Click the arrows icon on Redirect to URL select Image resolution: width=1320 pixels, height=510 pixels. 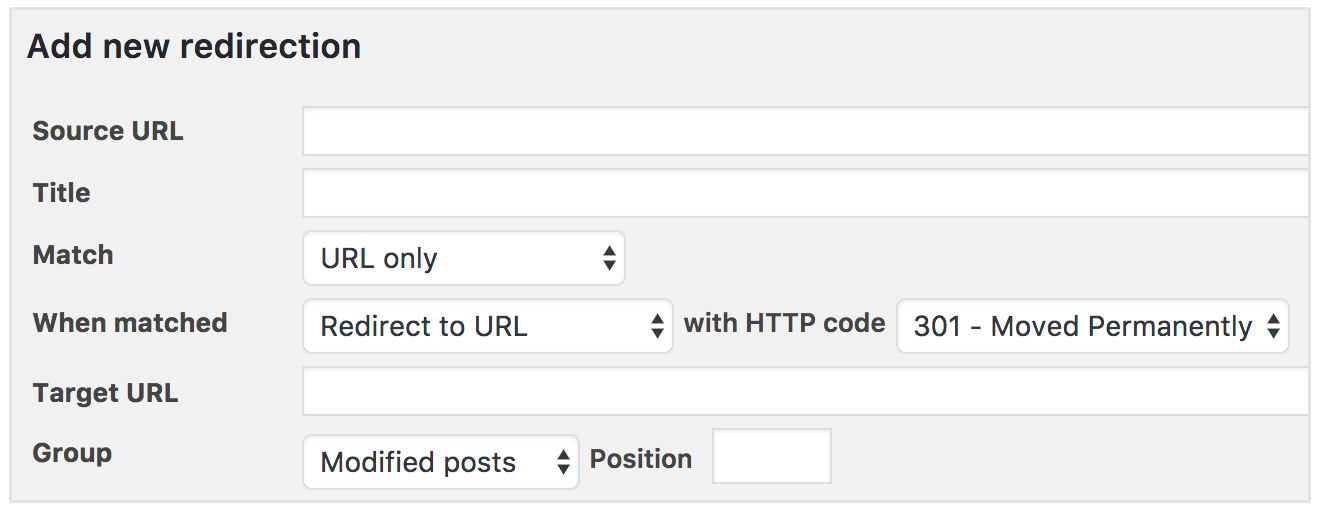[x=657, y=326]
